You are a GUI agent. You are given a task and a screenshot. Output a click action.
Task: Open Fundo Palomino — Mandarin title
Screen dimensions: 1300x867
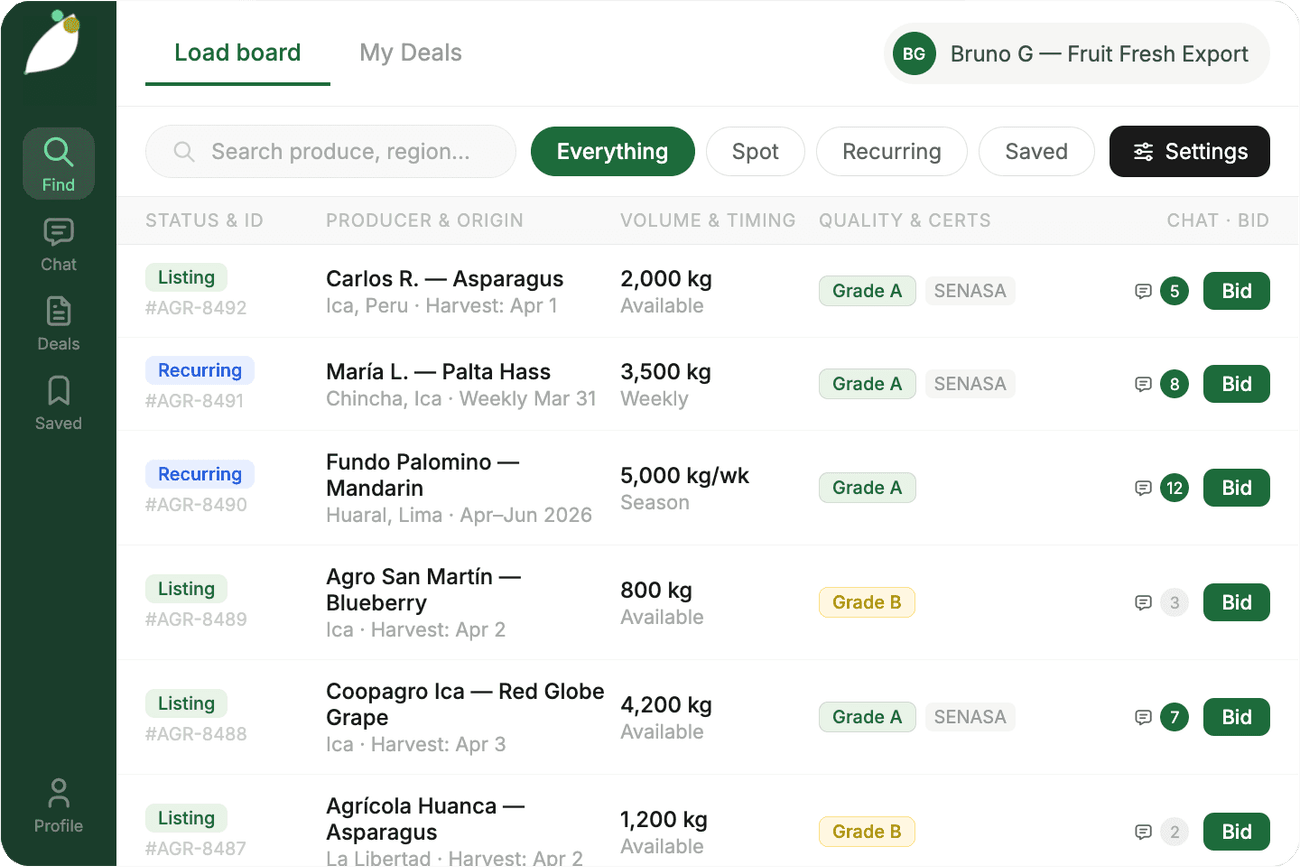coord(423,475)
